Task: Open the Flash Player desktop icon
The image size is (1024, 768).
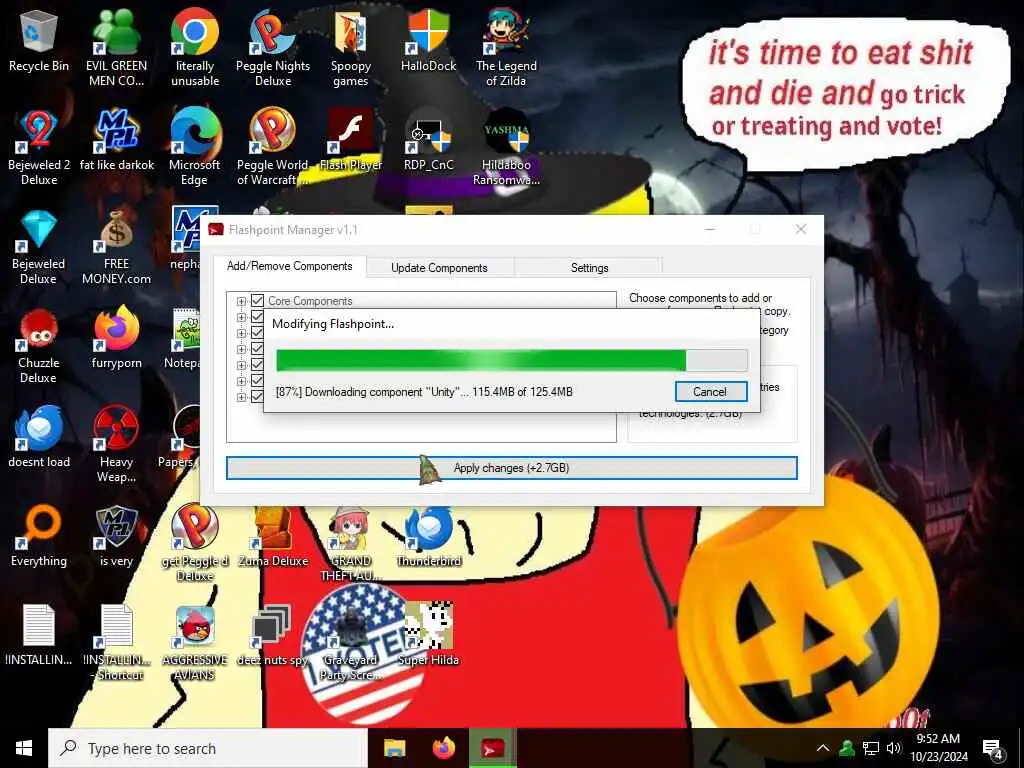Action: coord(351,140)
